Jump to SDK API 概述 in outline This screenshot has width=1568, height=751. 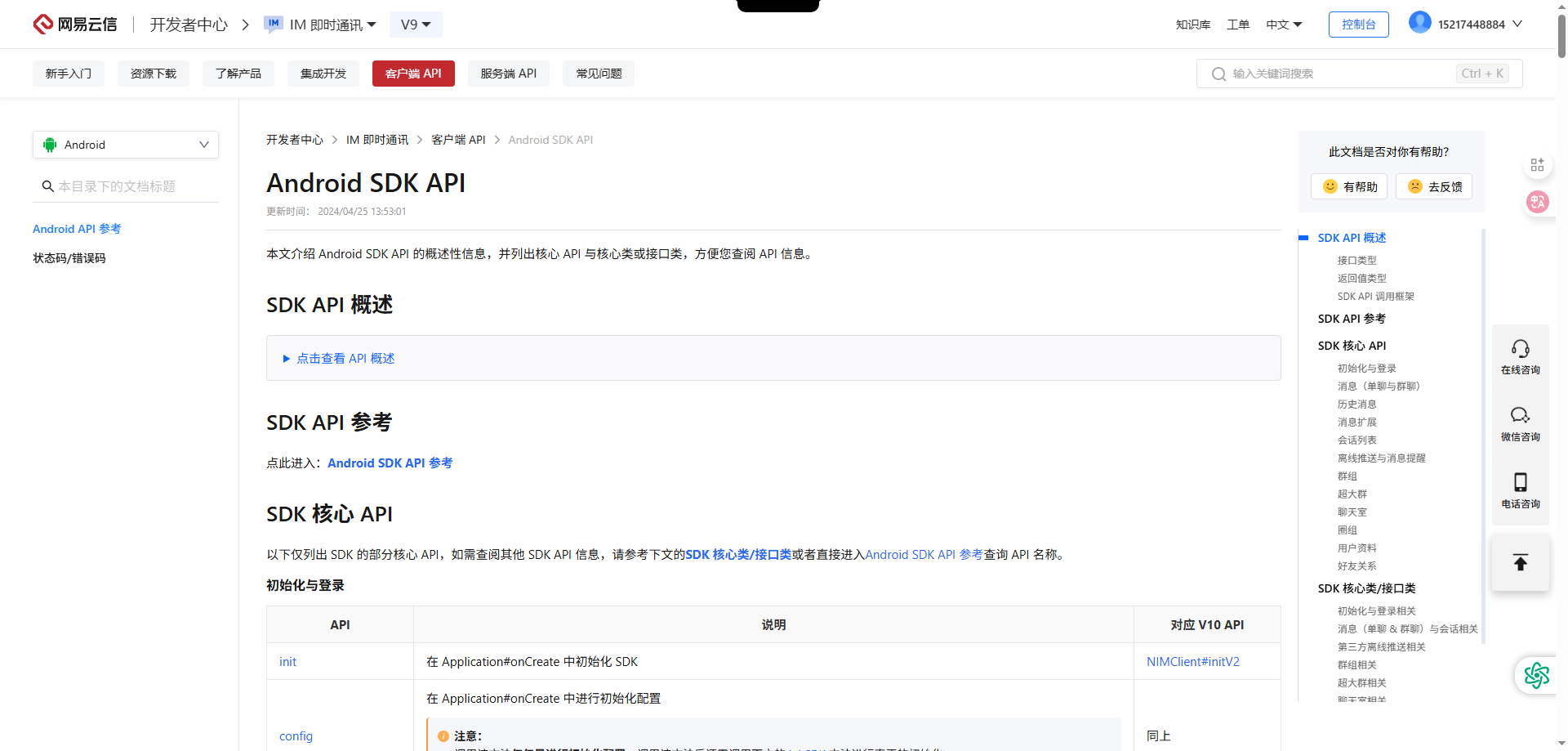click(x=1352, y=238)
